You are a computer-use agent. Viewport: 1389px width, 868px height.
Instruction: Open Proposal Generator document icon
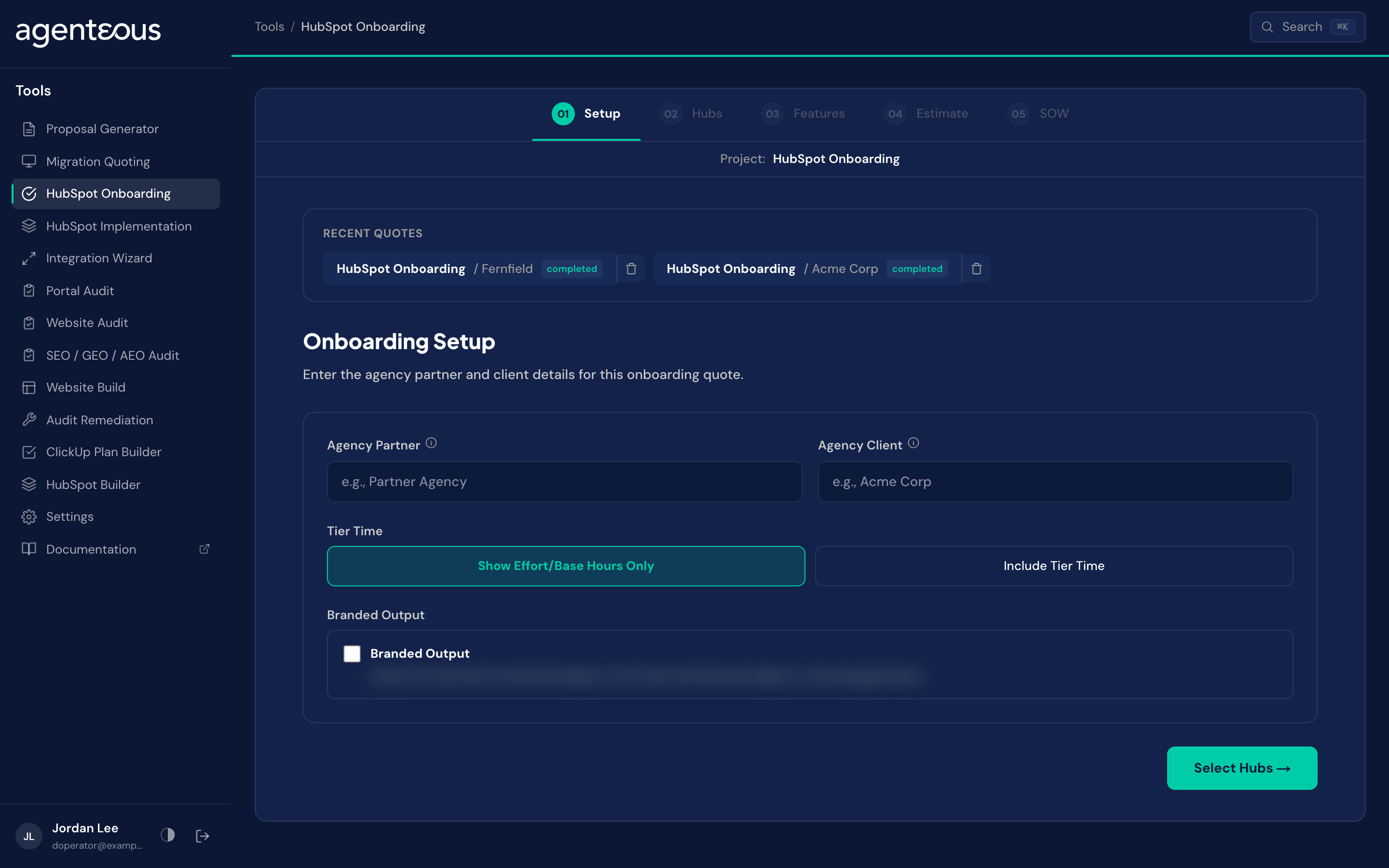coord(29,129)
